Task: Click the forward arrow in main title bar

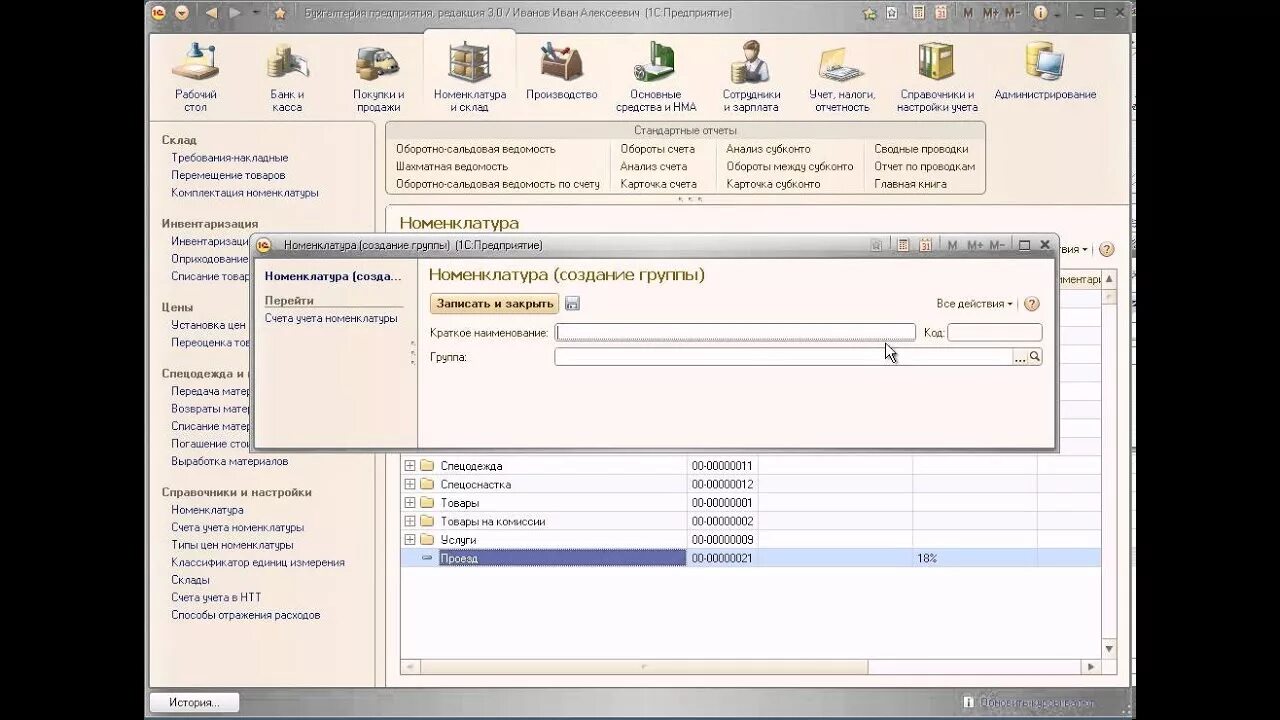Action: point(235,13)
